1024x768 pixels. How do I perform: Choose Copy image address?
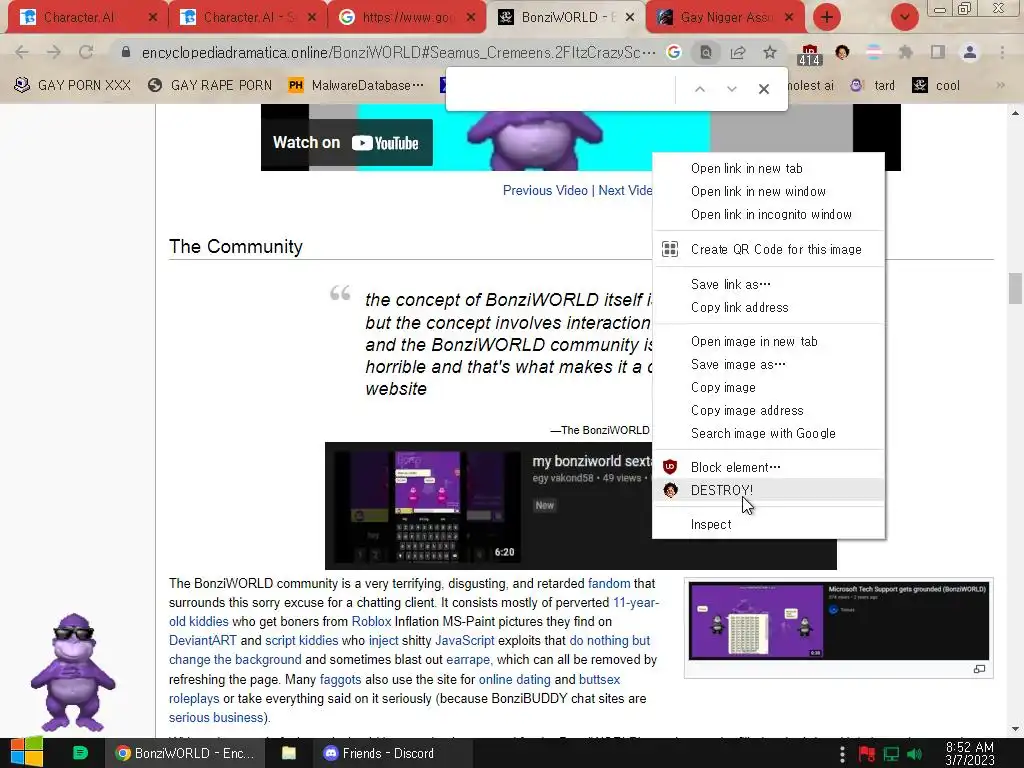(x=769, y=410)
